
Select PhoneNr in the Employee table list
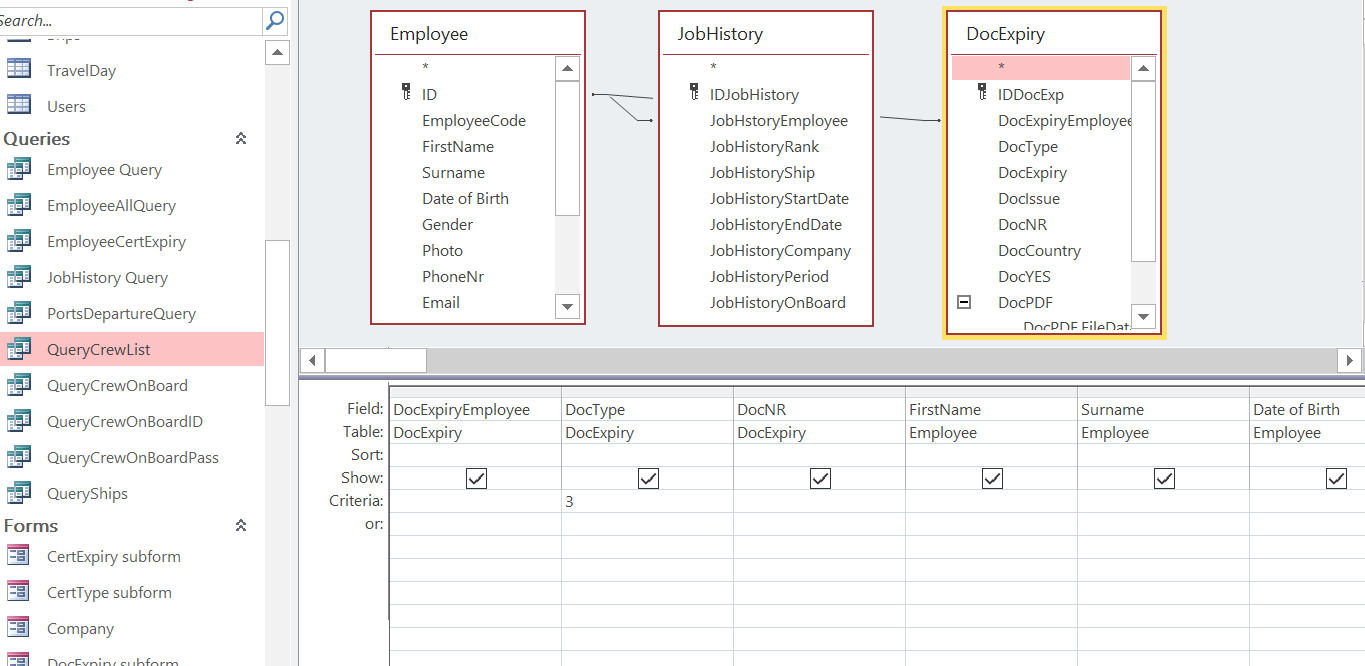pos(453,276)
